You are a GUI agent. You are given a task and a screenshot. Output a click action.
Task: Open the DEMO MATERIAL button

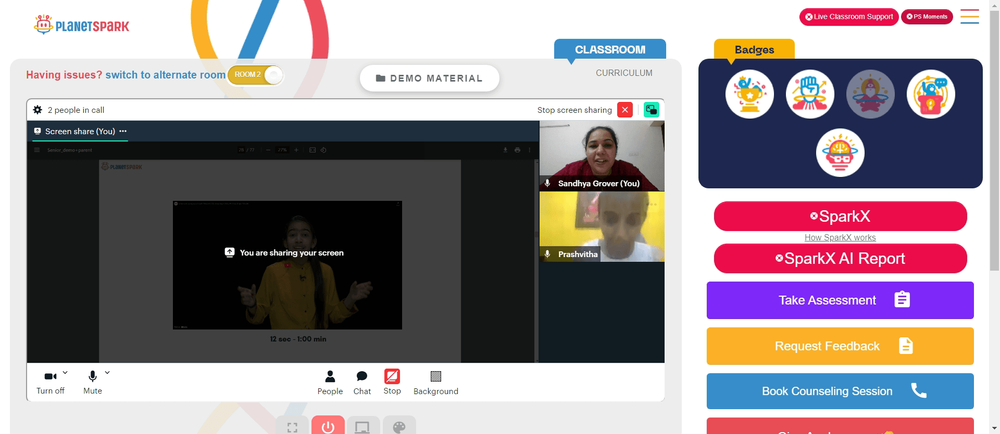[429, 78]
